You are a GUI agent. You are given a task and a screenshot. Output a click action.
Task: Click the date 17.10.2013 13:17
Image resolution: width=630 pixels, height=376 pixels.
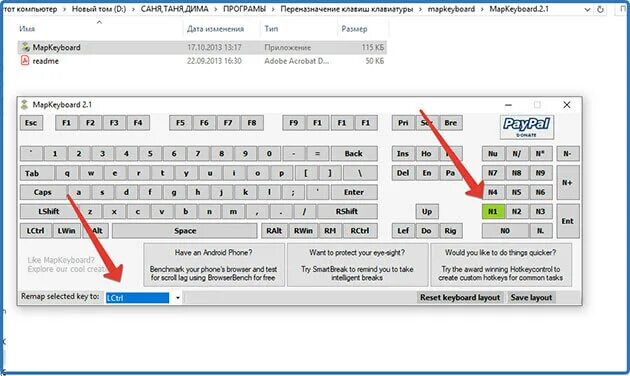(214, 47)
